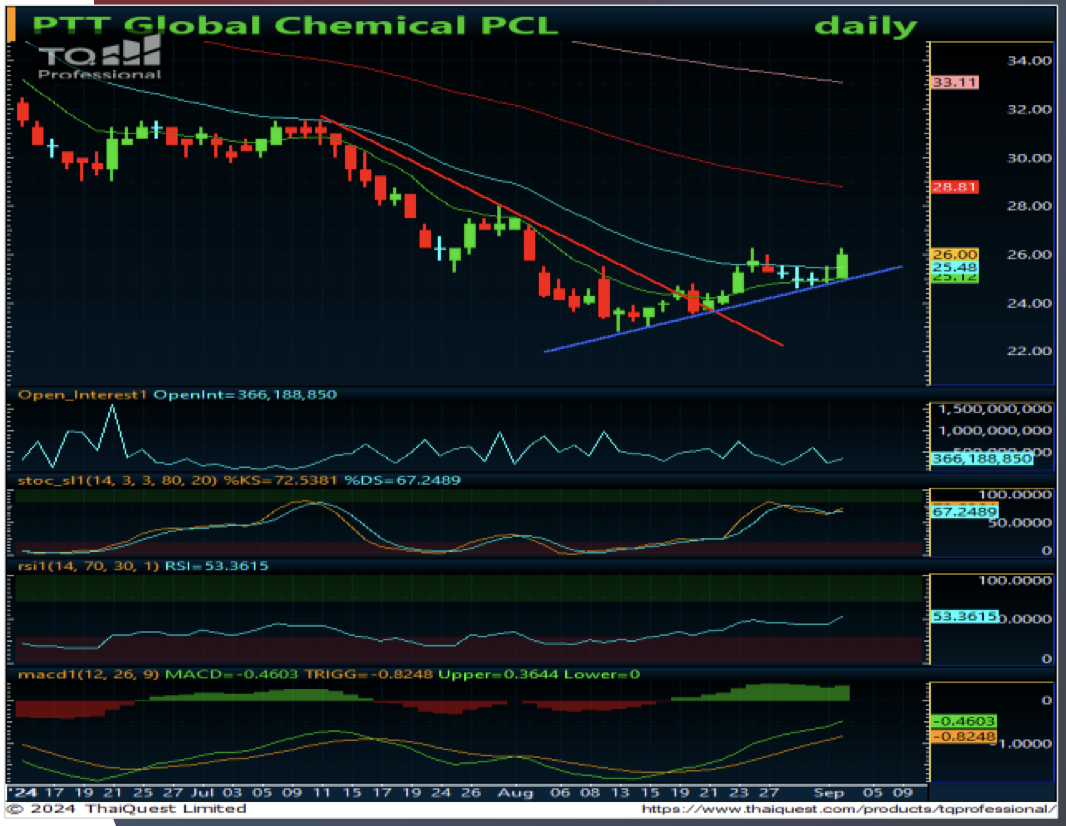1066x826 pixels.
Task: Click the "Aug" date axis label
Action: pos(515,793)
